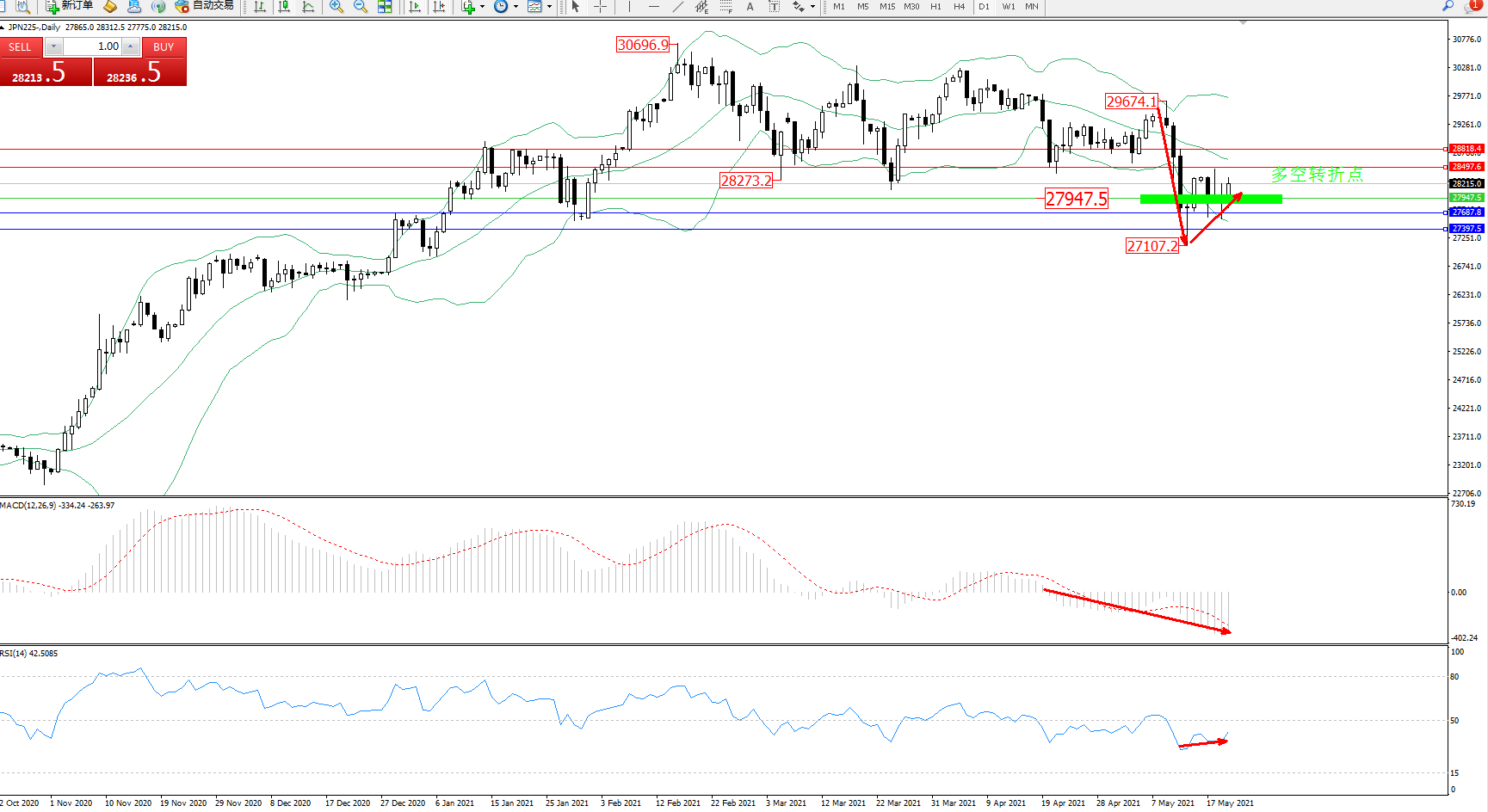Select the Text Label tool
This screenshot has width=1488, height=812.
[774, 7]
